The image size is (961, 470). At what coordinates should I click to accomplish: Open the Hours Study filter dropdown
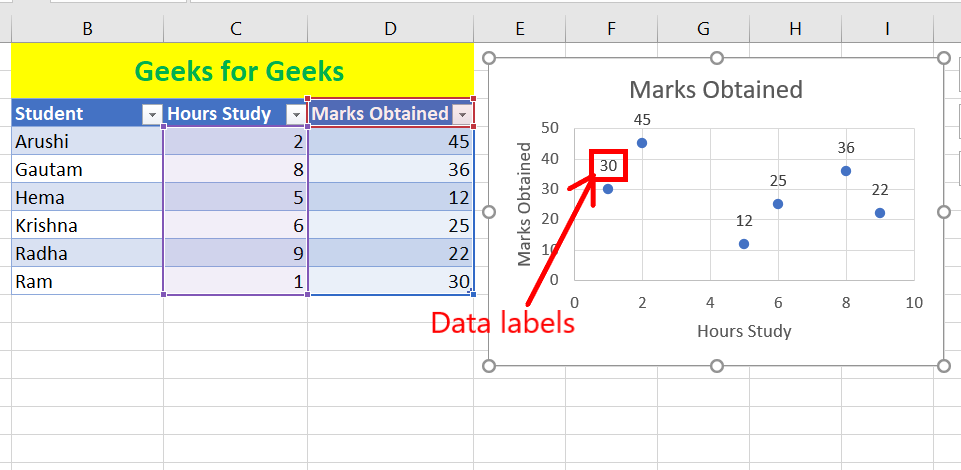[x=297, y=114]
